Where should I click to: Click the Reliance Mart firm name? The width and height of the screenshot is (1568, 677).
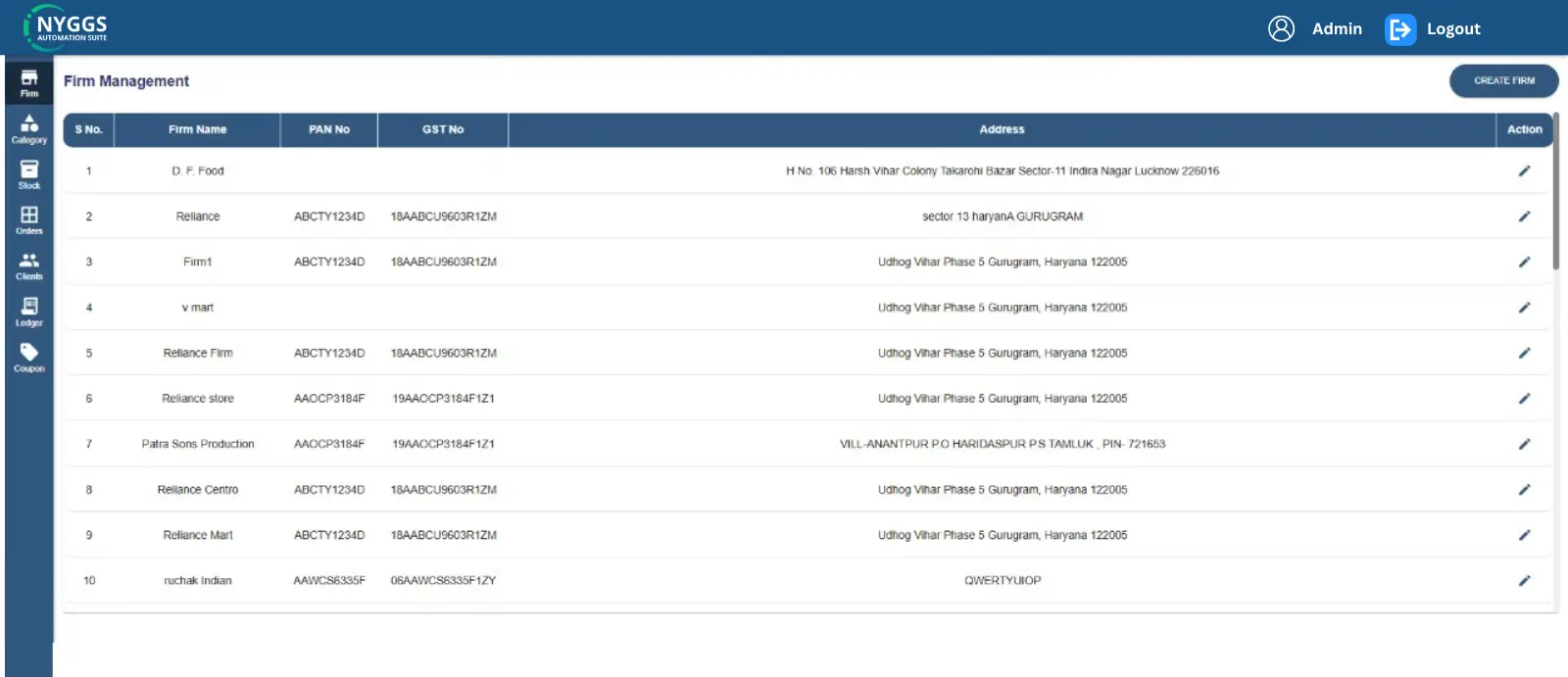pos(198,535)
